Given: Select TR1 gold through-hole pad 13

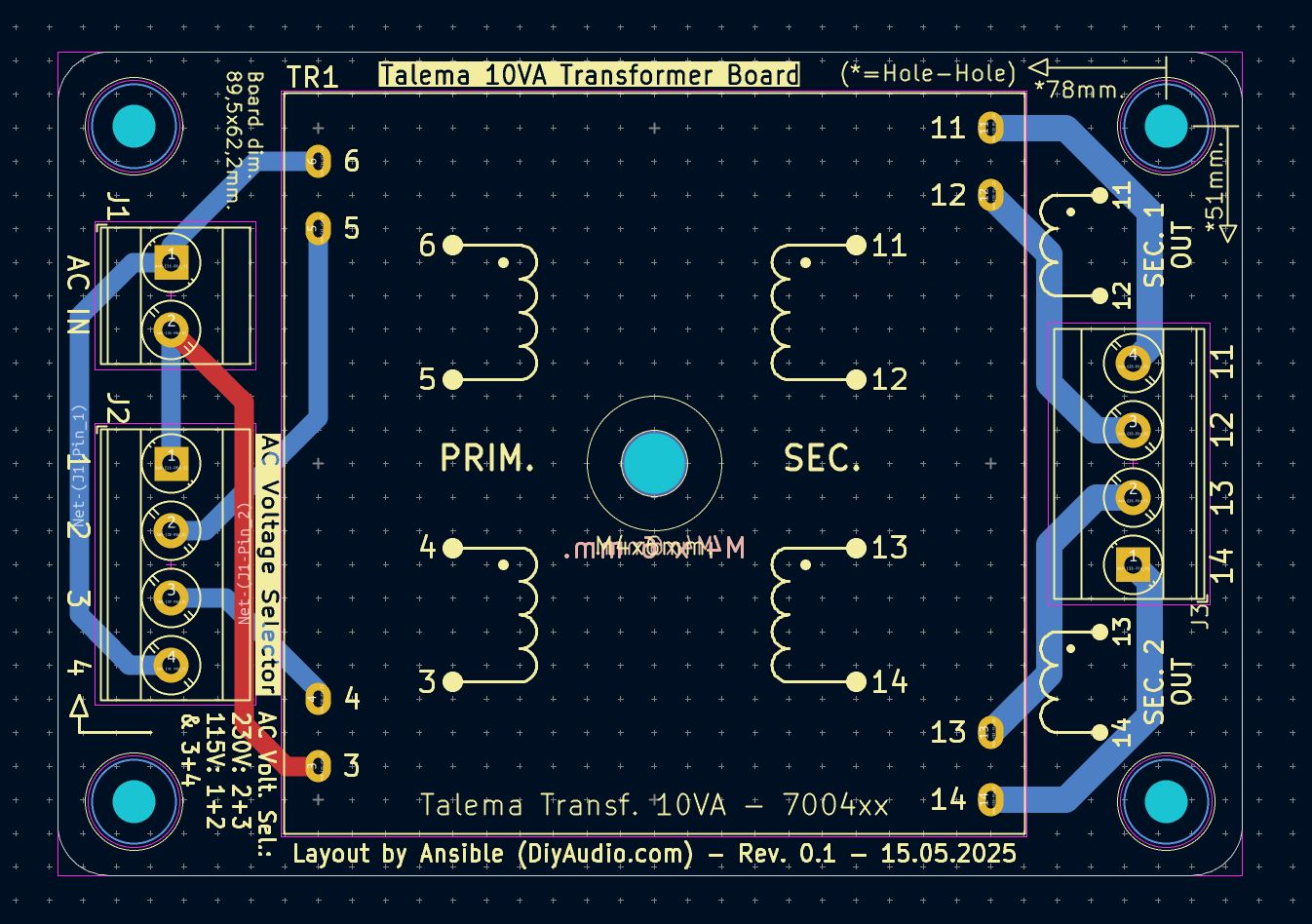Looking at the screenshot, I should click(990, 732).
